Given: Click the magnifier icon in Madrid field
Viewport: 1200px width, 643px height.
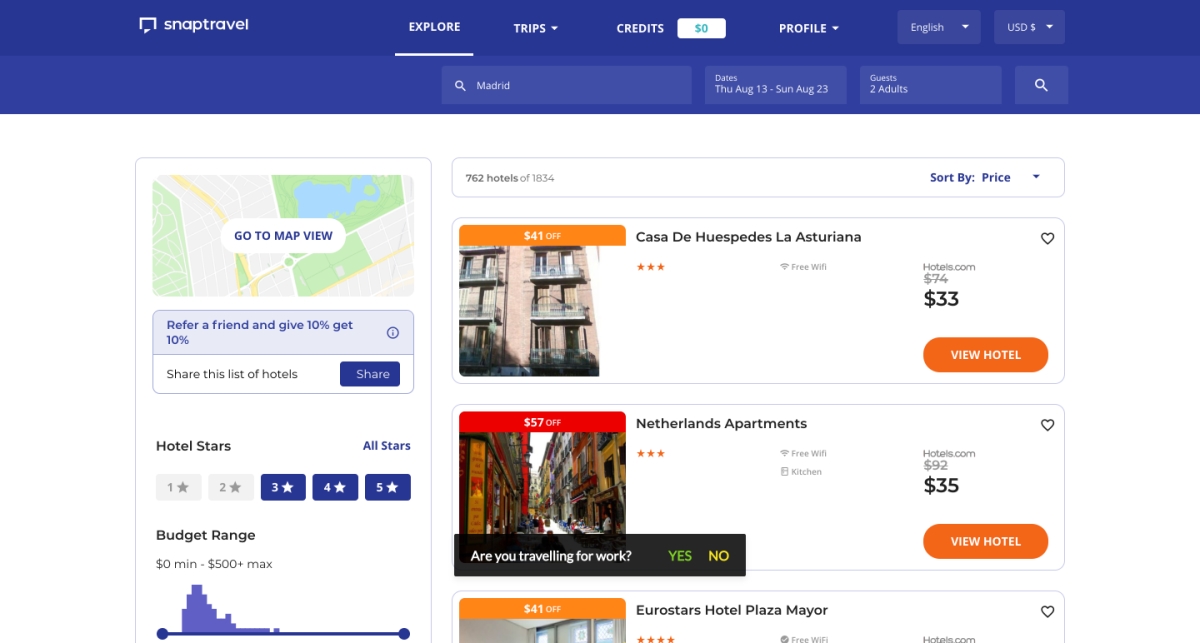Looking at the screenshot, I should [461, 86].
